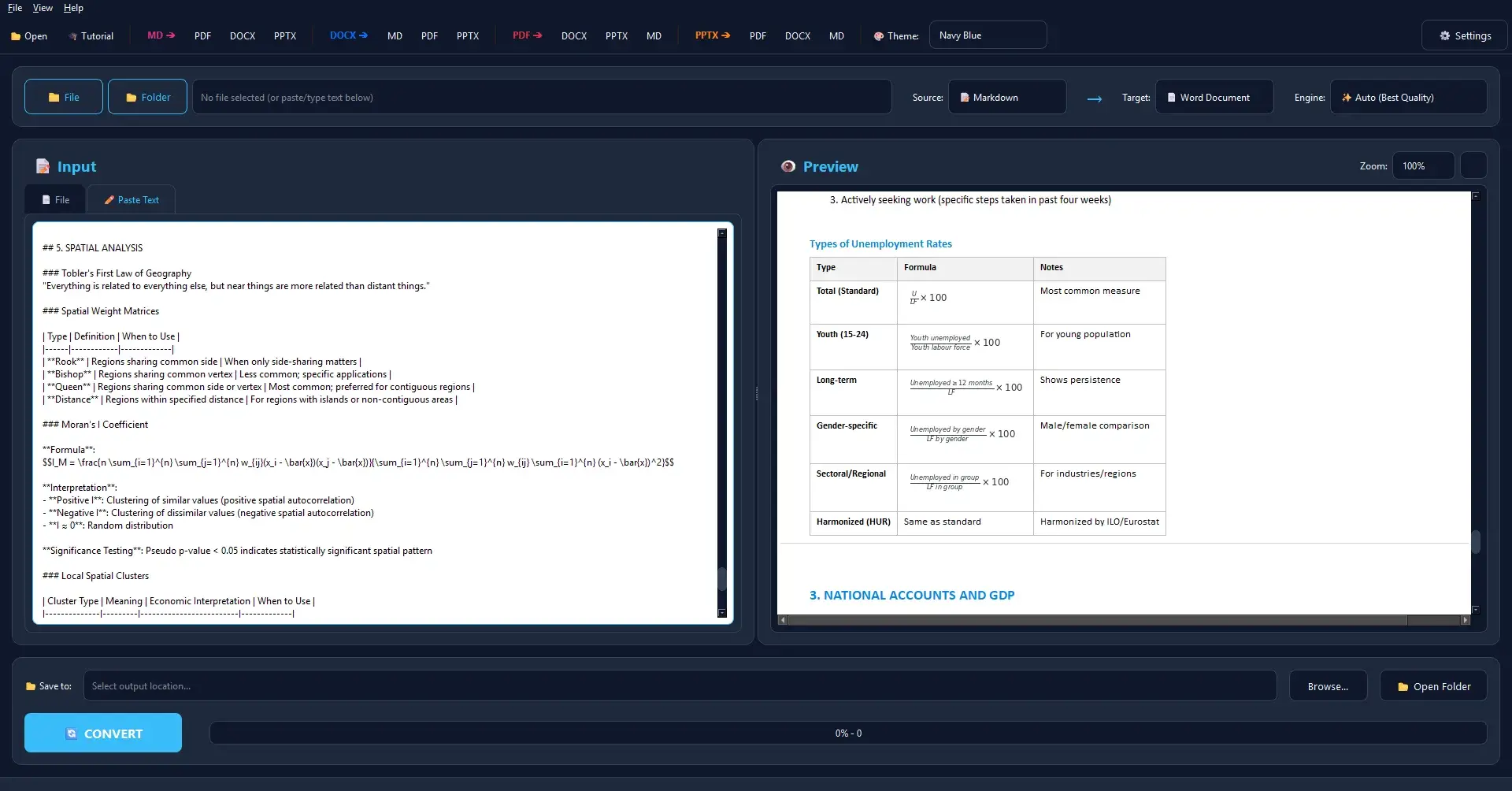Open the View menu
1512x791 pixels.
pos(43,8)
